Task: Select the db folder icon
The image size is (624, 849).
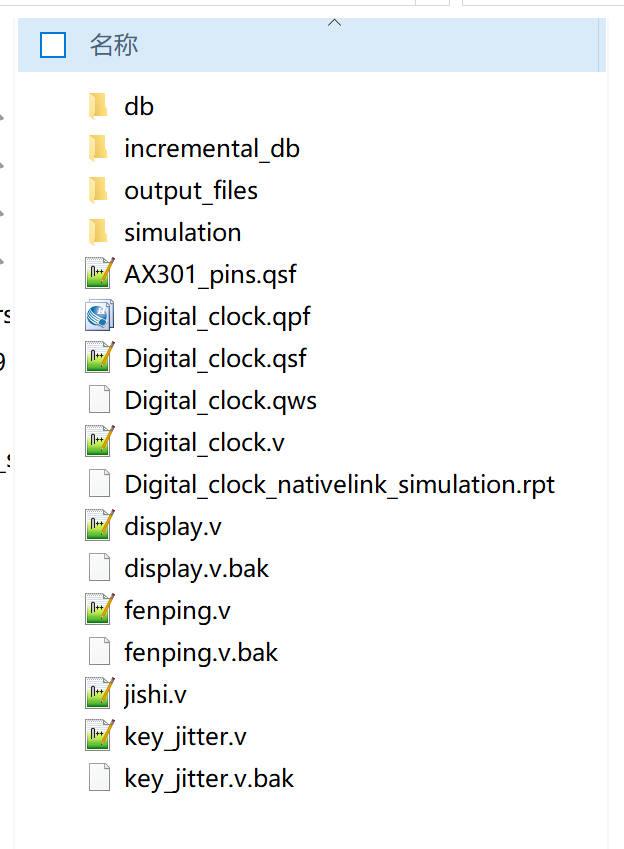Action: [98, 106]
